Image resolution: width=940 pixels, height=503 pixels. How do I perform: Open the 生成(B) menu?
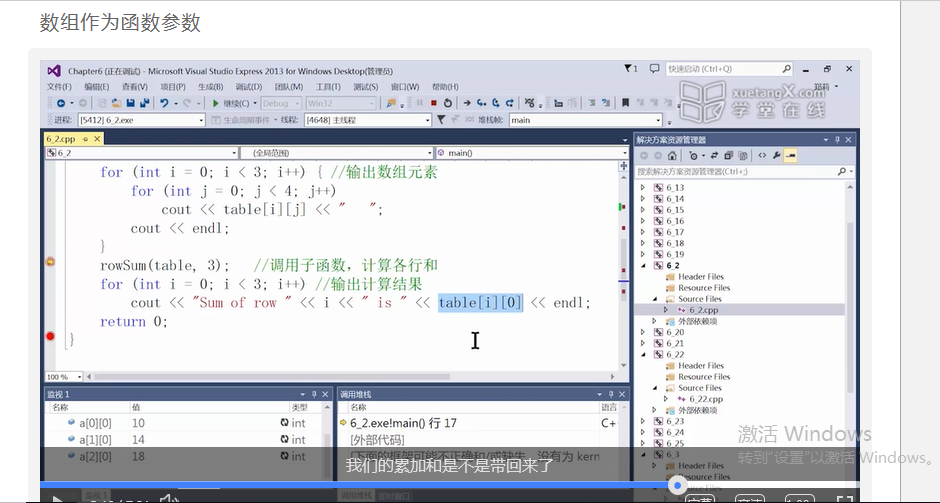click(210, 87)
